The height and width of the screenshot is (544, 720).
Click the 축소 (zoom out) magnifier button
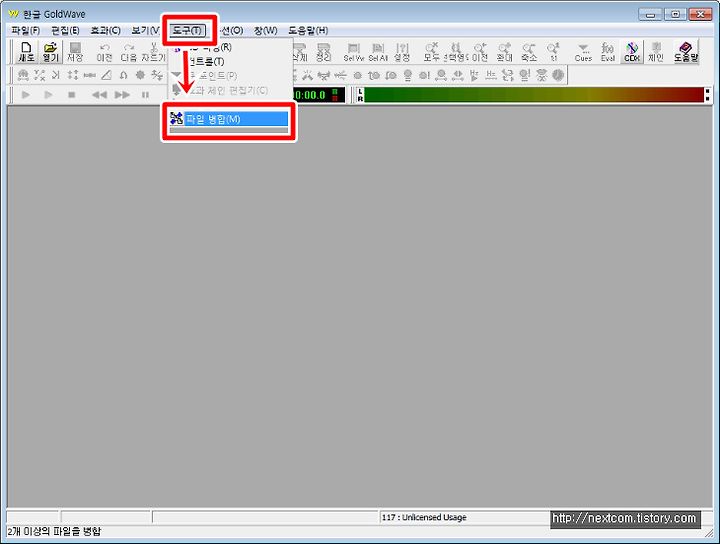coord(529,52)
